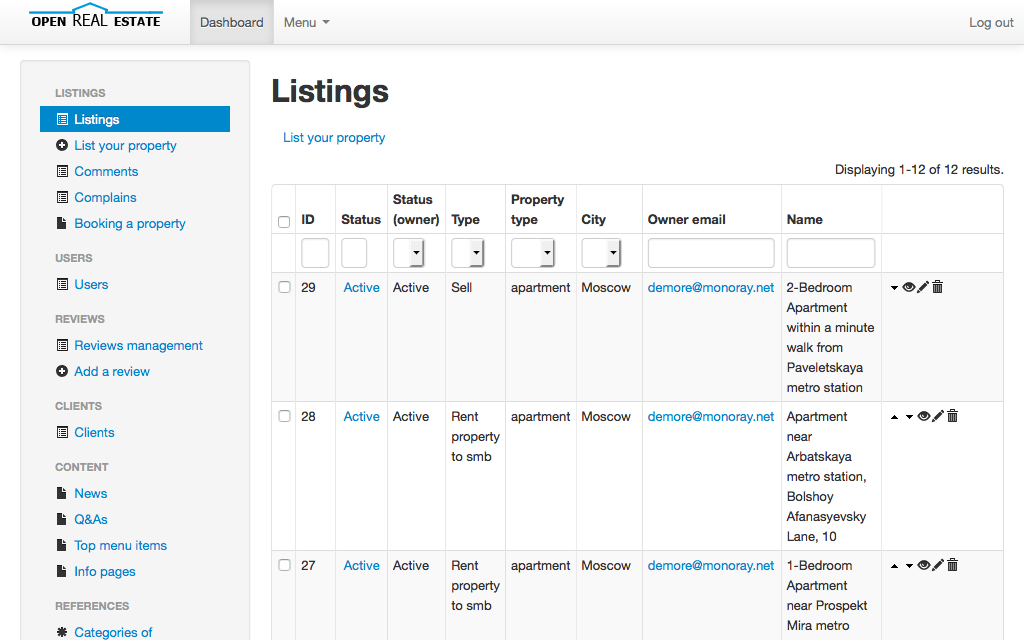
Task: Edit listing 29 using the pencil icon
Action: click(923, 287)
